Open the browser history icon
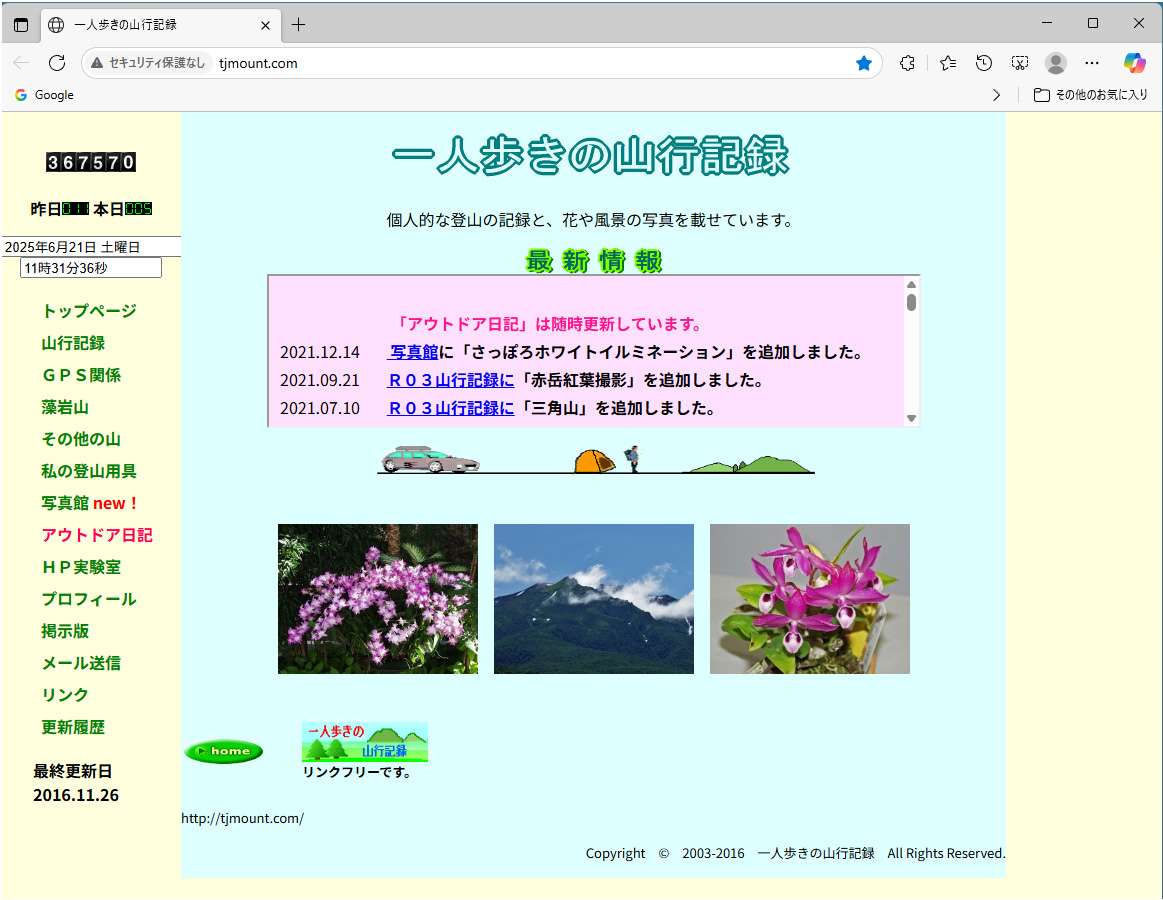 [984, 63]
